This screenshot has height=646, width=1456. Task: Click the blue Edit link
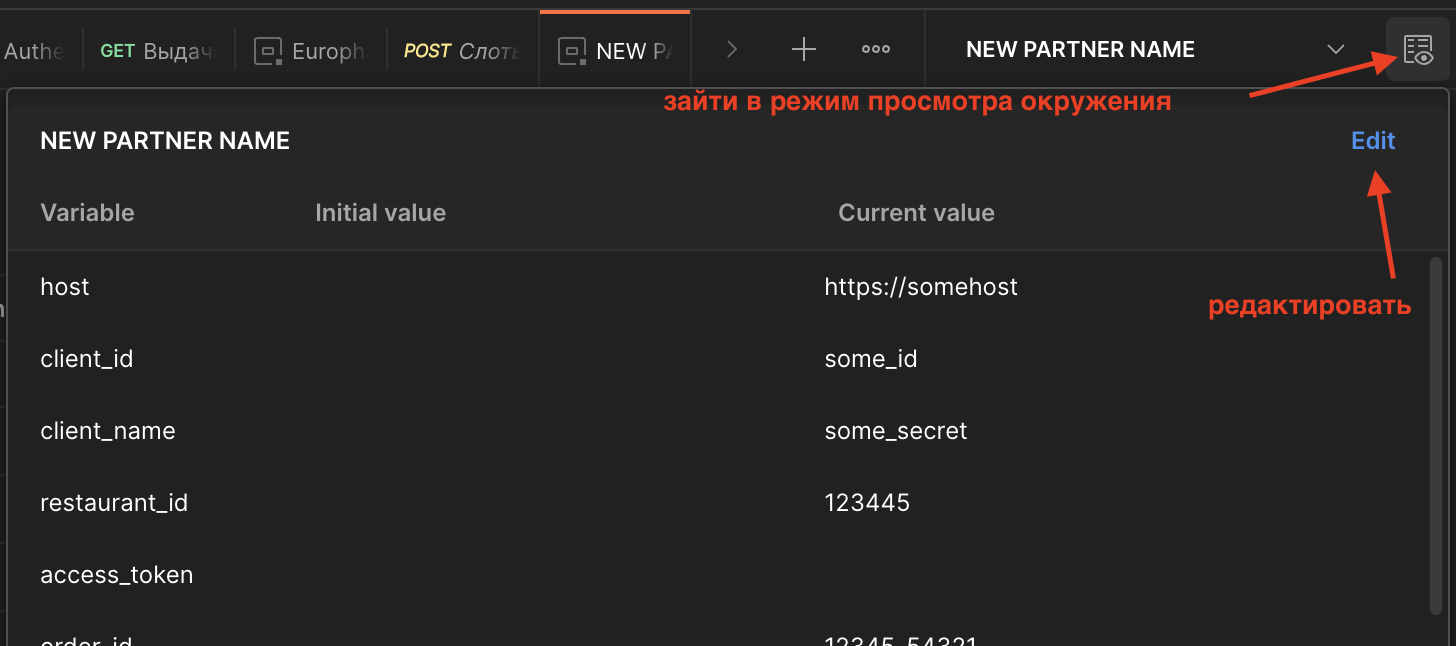click(1373, 141)
